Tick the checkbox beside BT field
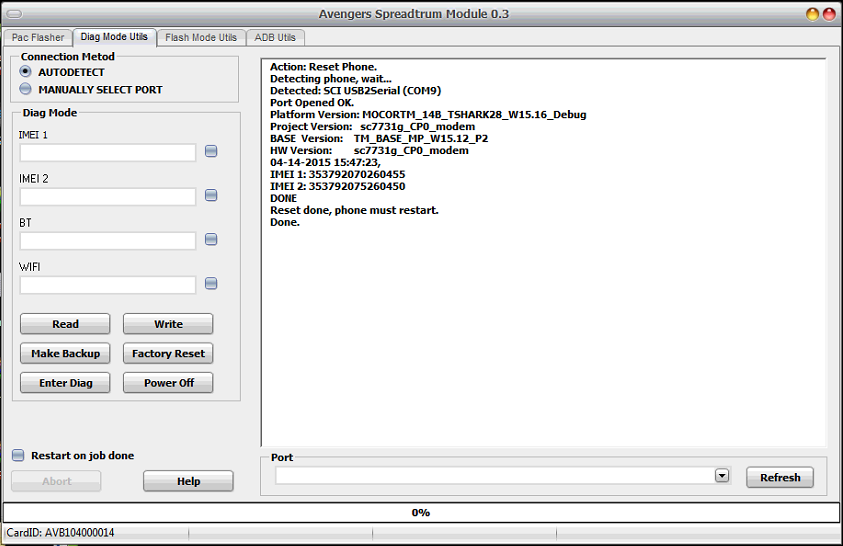The width and height of the screenshot is (843, 546). [x=211, y=239]
